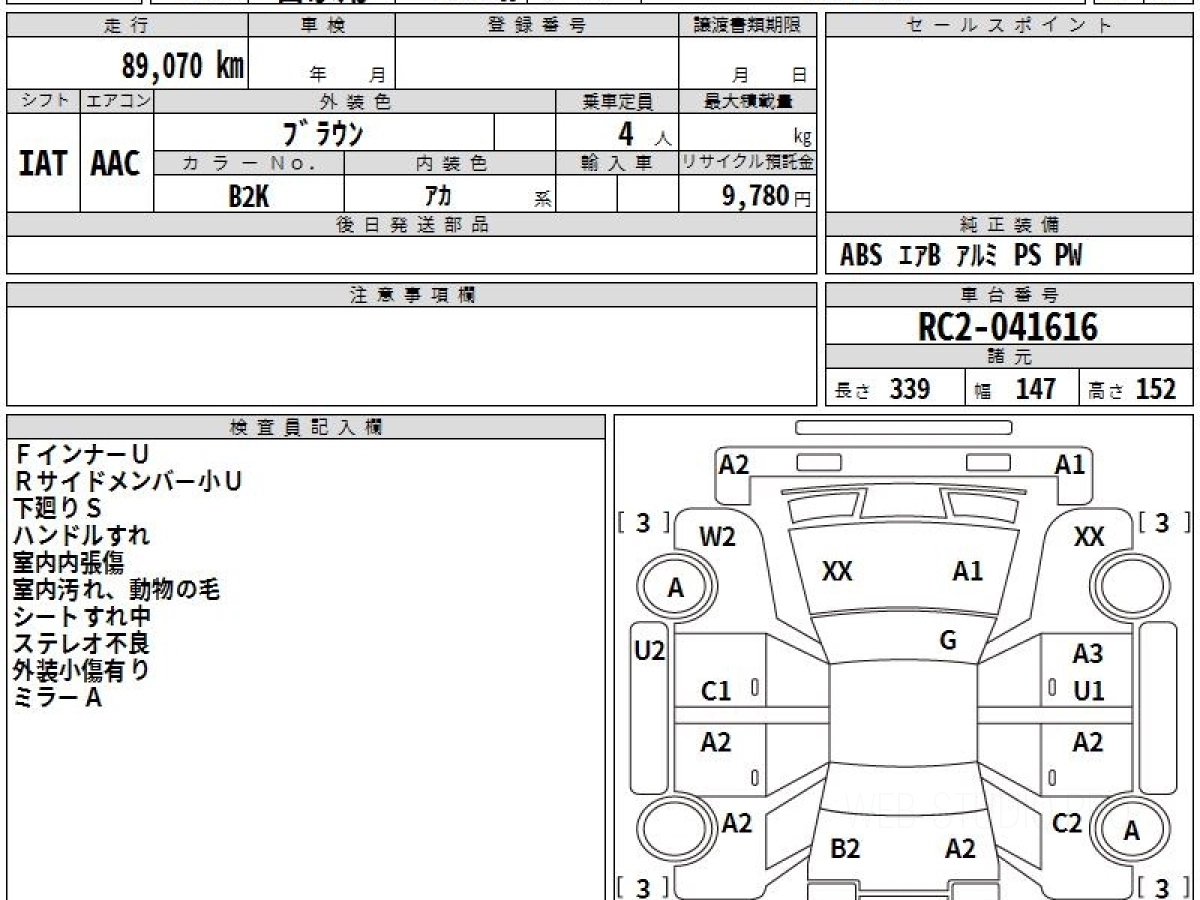
Task: Click the W2 mark on the left fender
Action: 717,537
